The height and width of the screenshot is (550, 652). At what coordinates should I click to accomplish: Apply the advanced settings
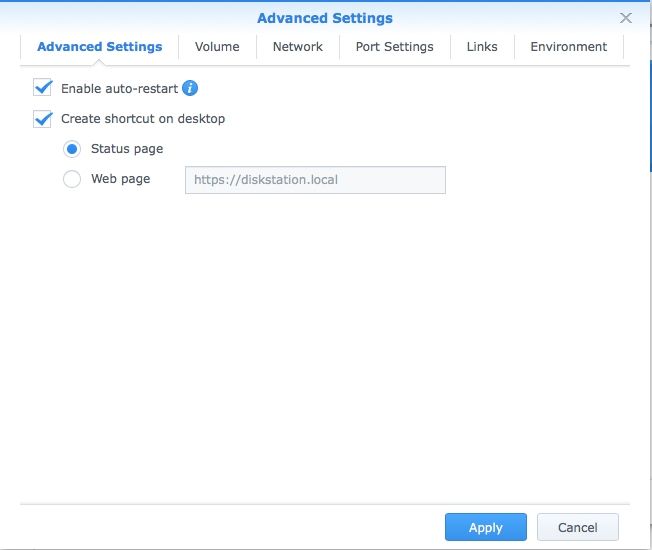click(486, 527)
